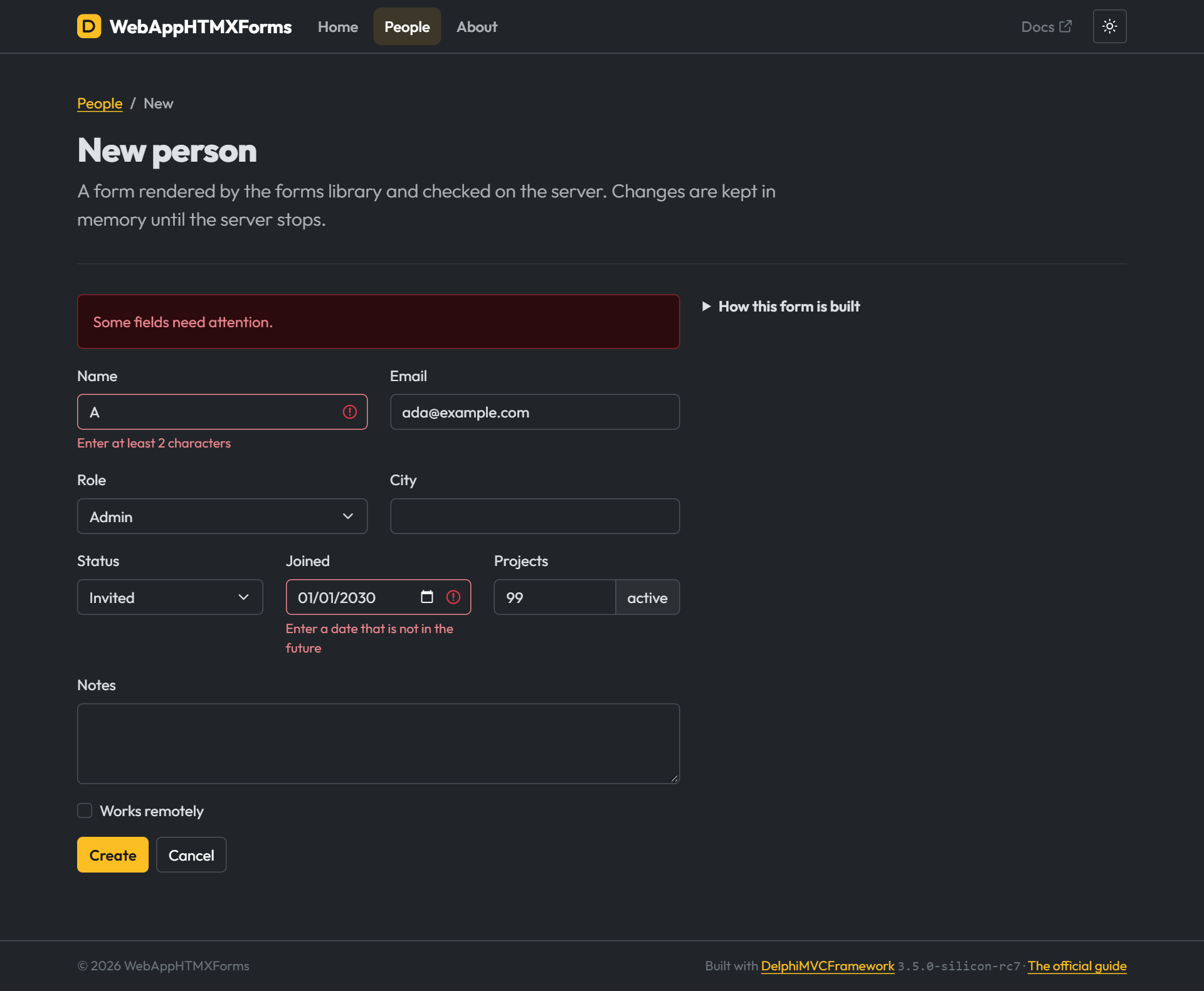Click the error icon in the Name field

[x=350, y=412]
